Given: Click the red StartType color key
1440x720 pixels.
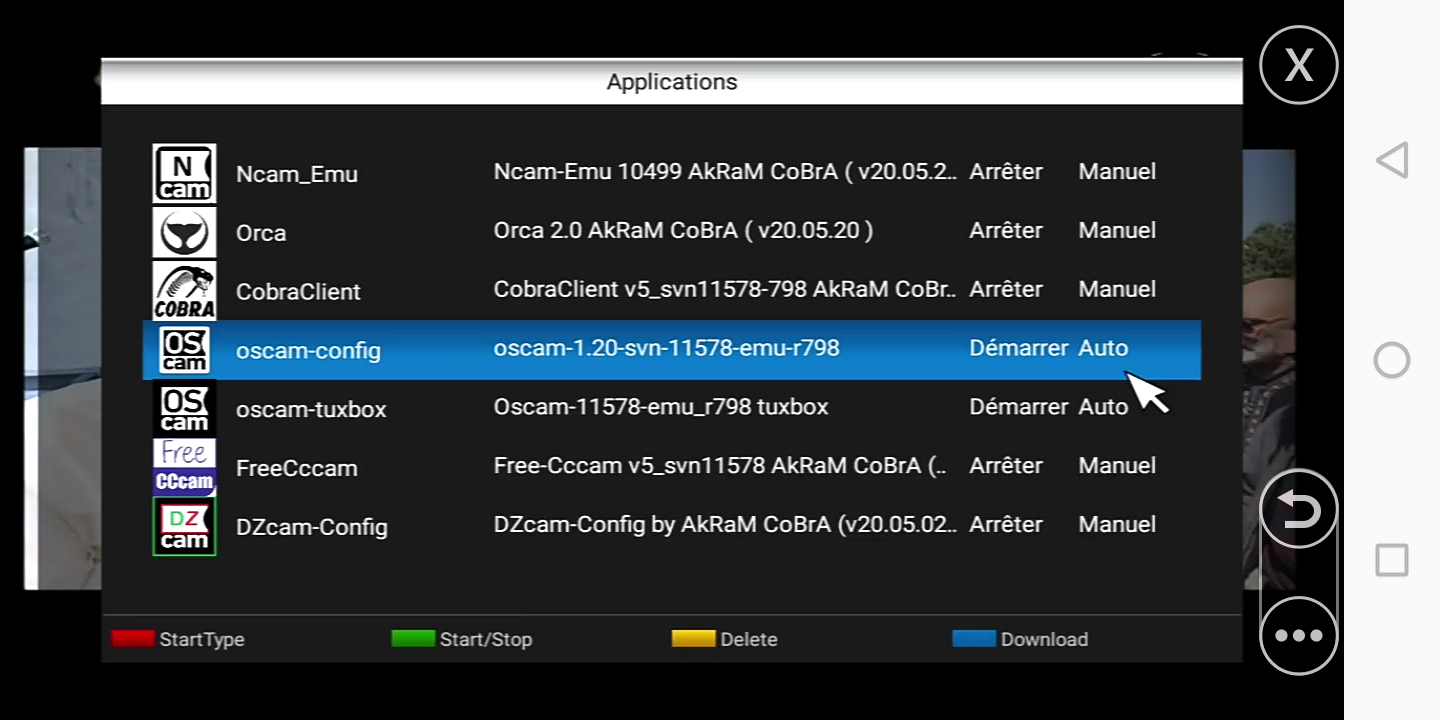Looking at the screenshot, I should (133, 639).
